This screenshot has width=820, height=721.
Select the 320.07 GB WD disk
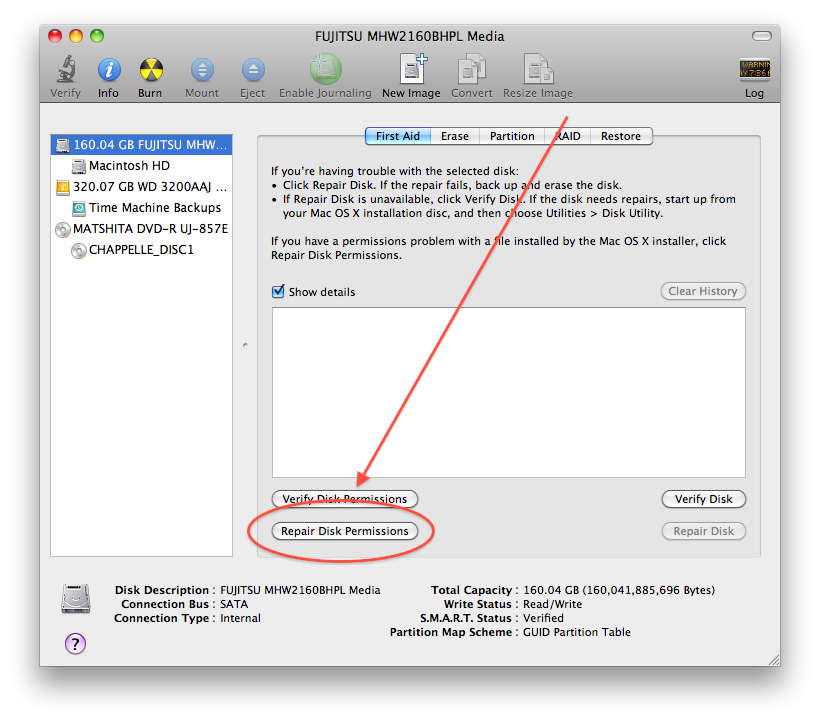142,187
